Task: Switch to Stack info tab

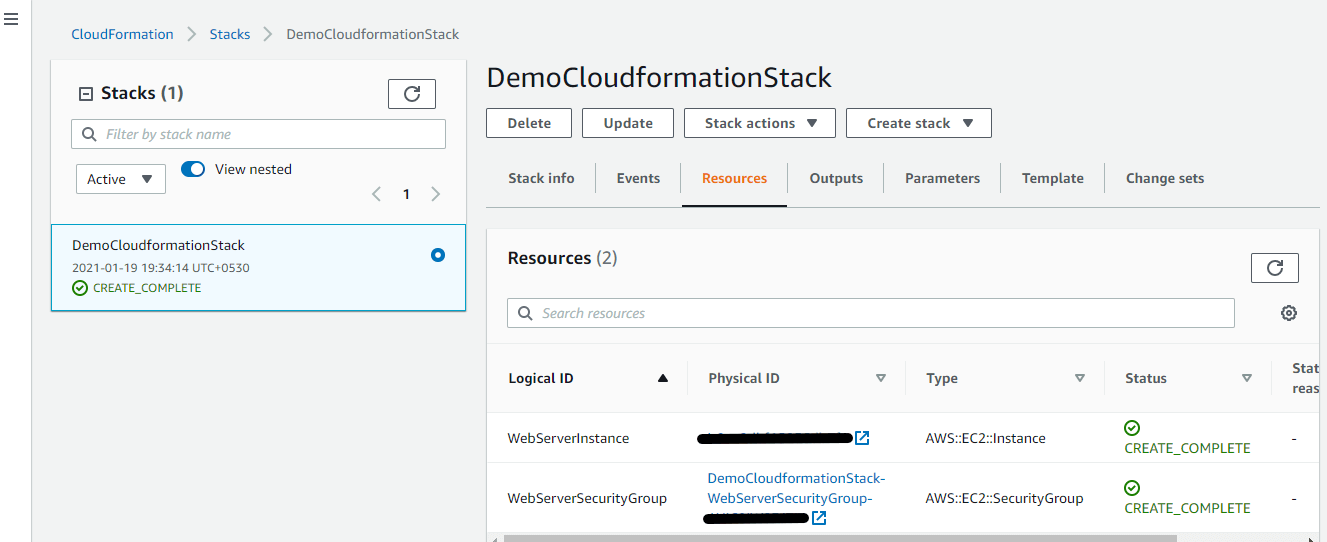Action: (541, 178)
